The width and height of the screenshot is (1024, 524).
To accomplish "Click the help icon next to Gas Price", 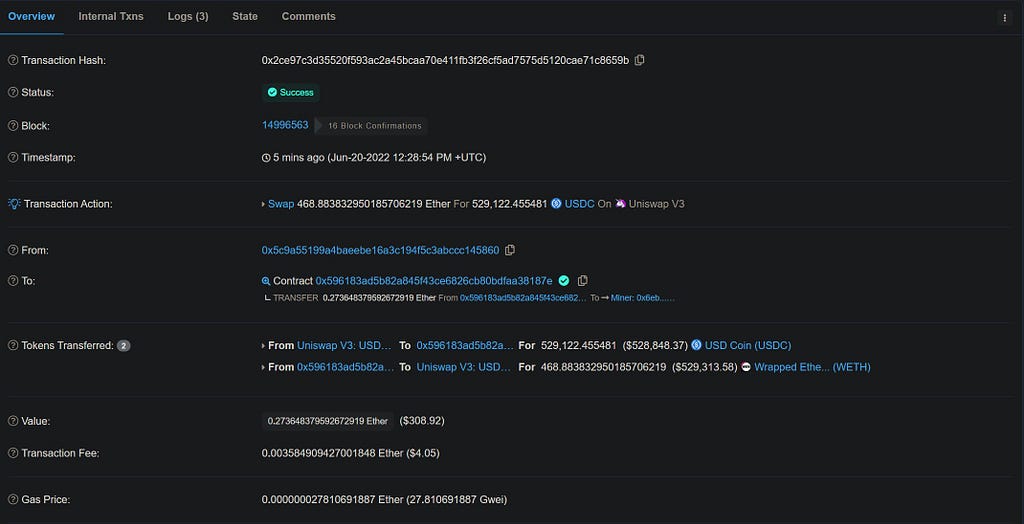I will tap(13, 500).
